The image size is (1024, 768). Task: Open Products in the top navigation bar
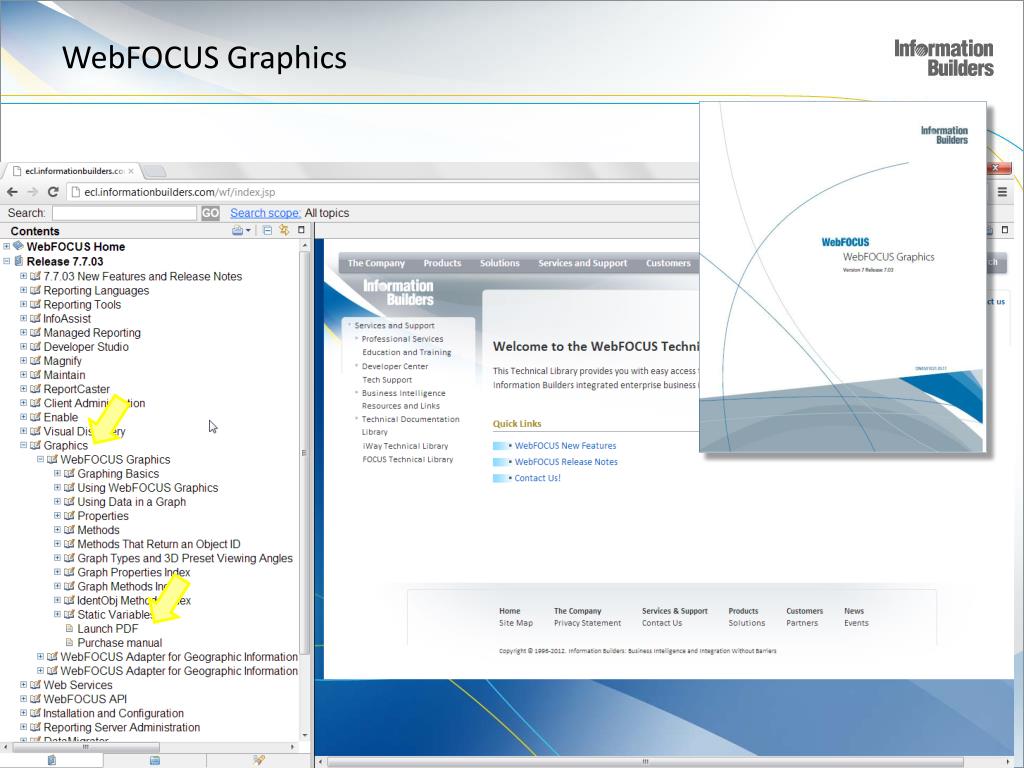442,263
